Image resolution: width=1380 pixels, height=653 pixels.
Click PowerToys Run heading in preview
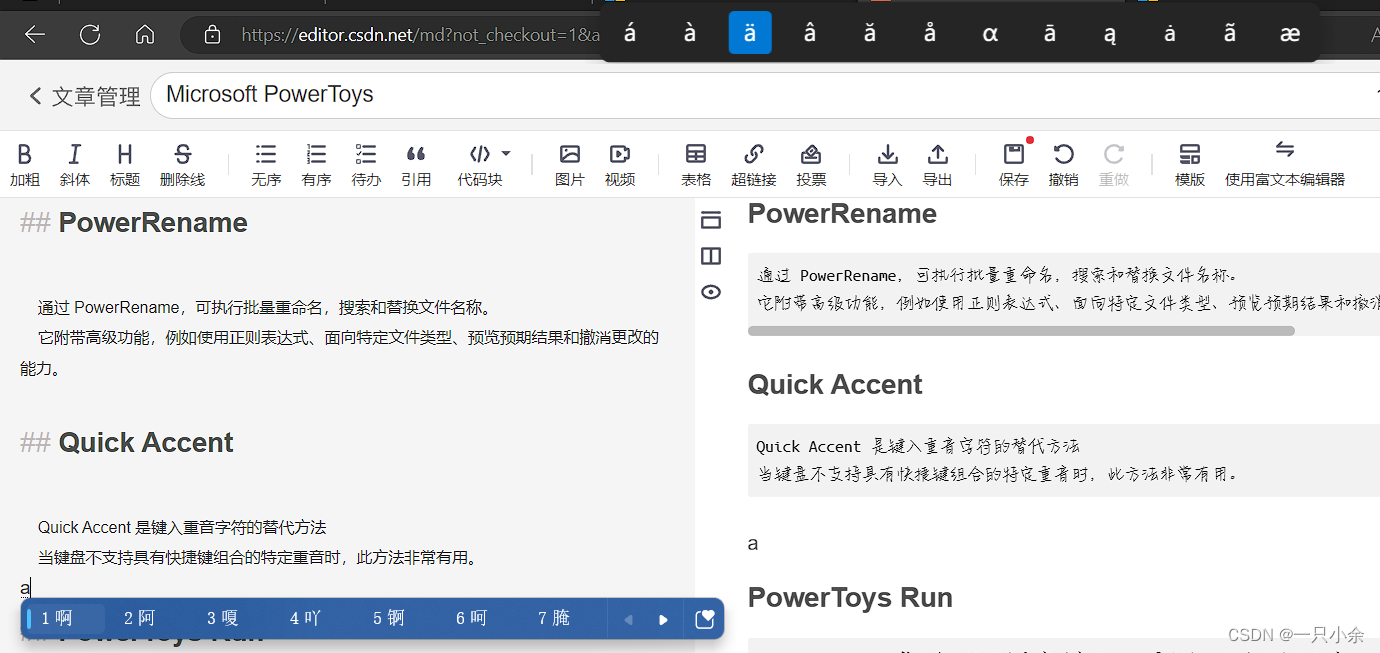coord(850,597)
